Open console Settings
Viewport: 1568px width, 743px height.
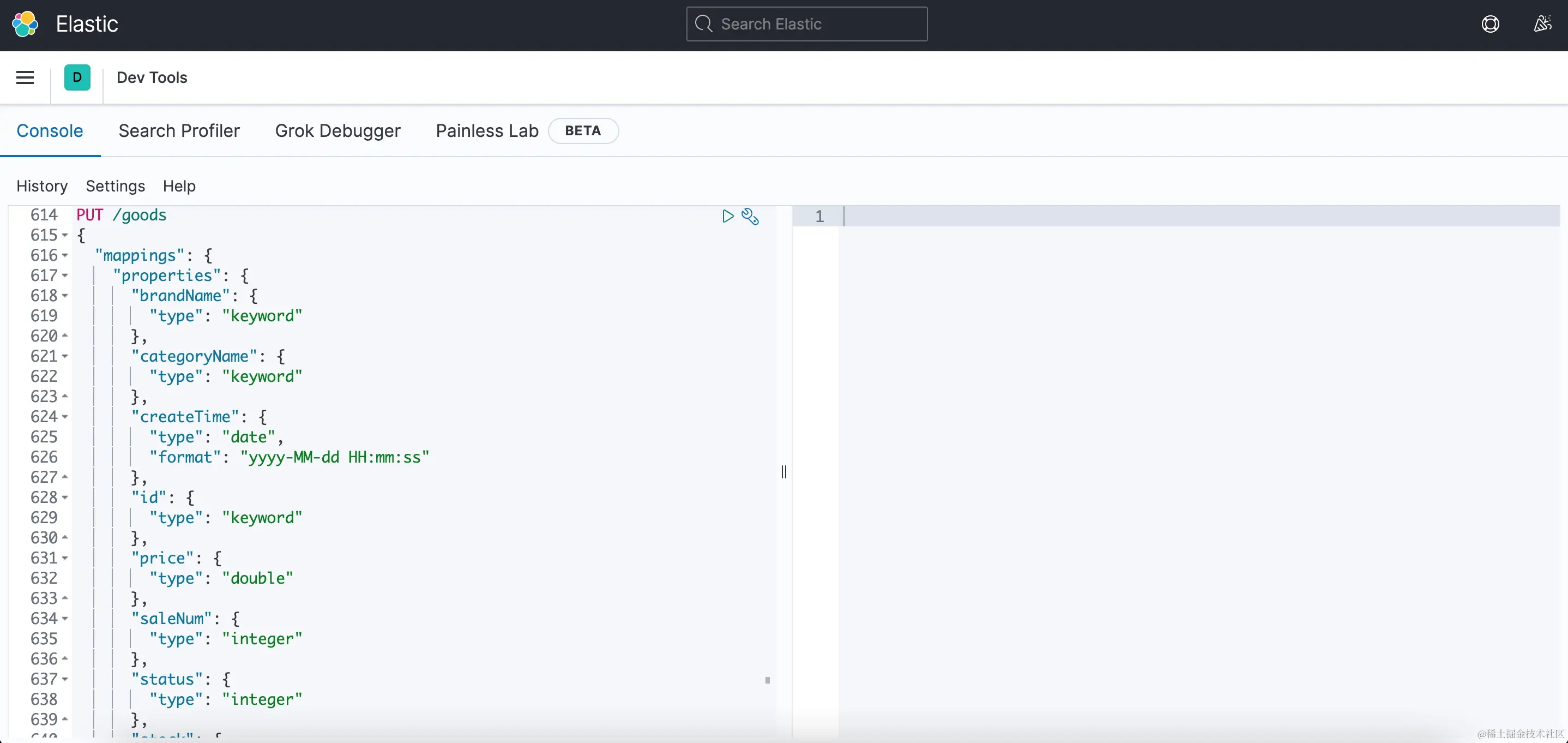pos(115,185)
